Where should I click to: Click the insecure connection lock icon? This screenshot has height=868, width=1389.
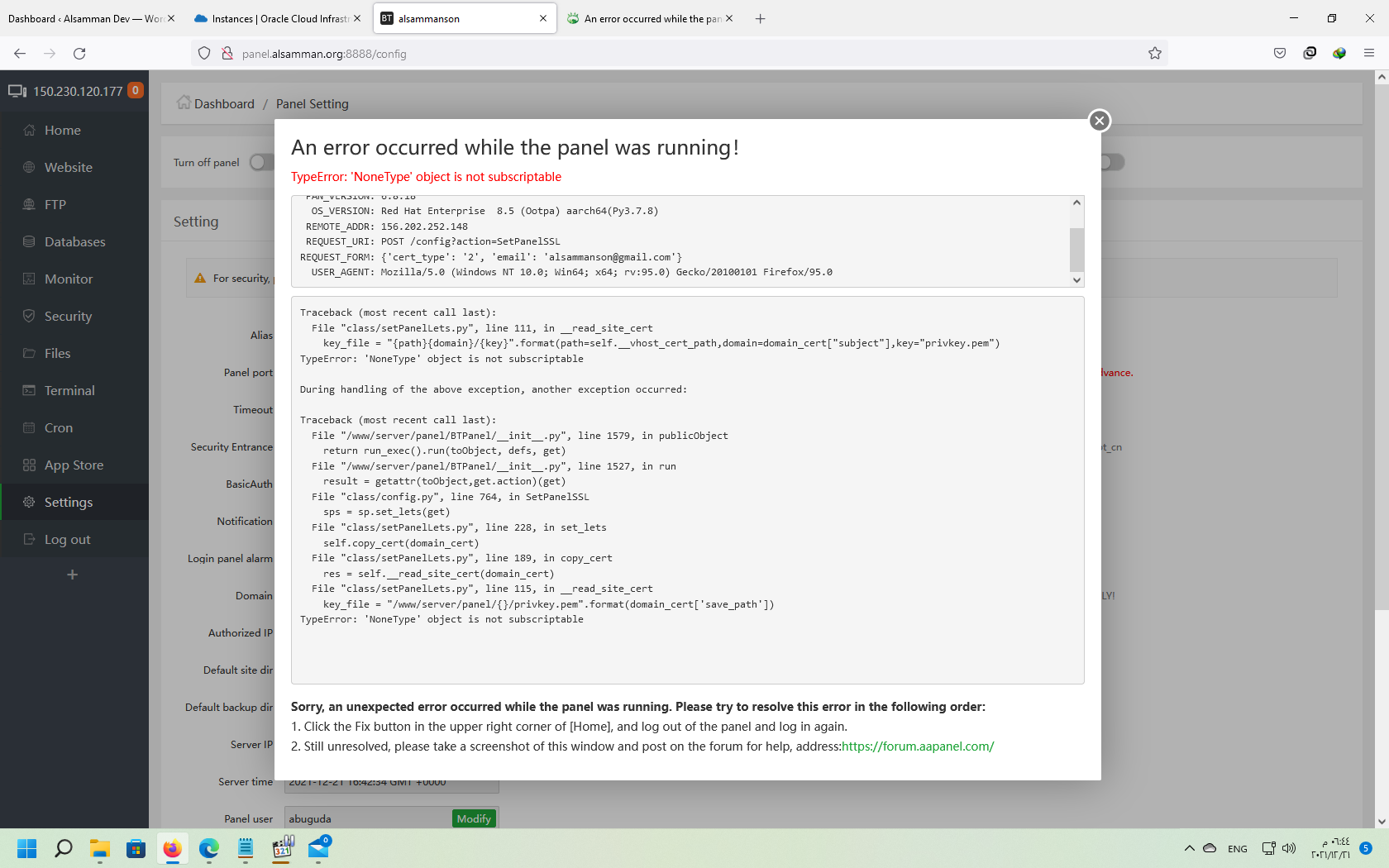(x=227, y=54)
